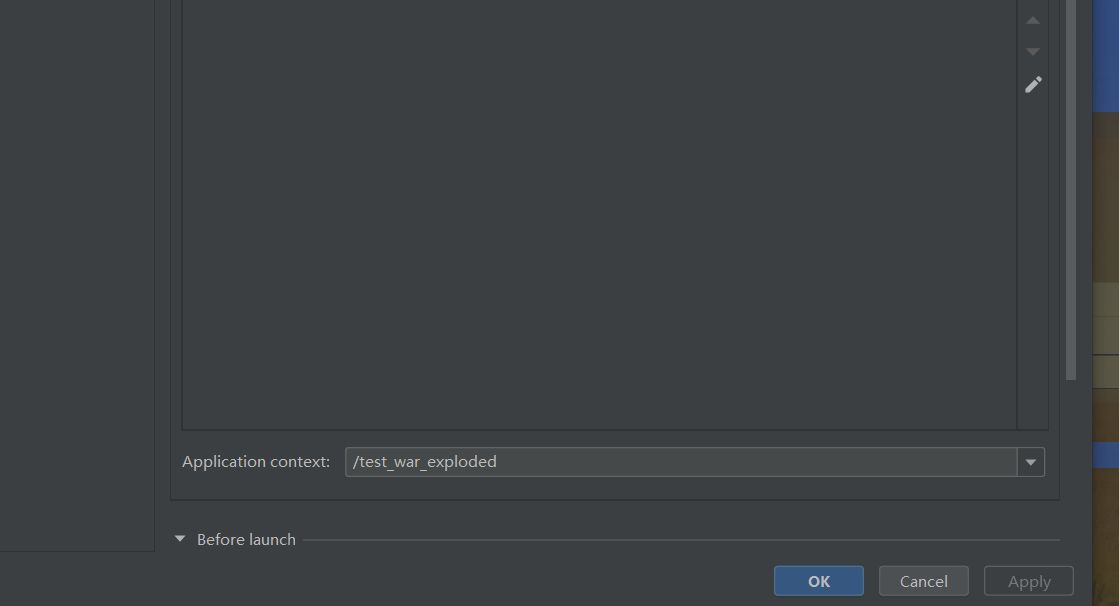Screen dimensions: 1119x606
Task: Apply the run configuration changes
Action: pos(1028,581)
